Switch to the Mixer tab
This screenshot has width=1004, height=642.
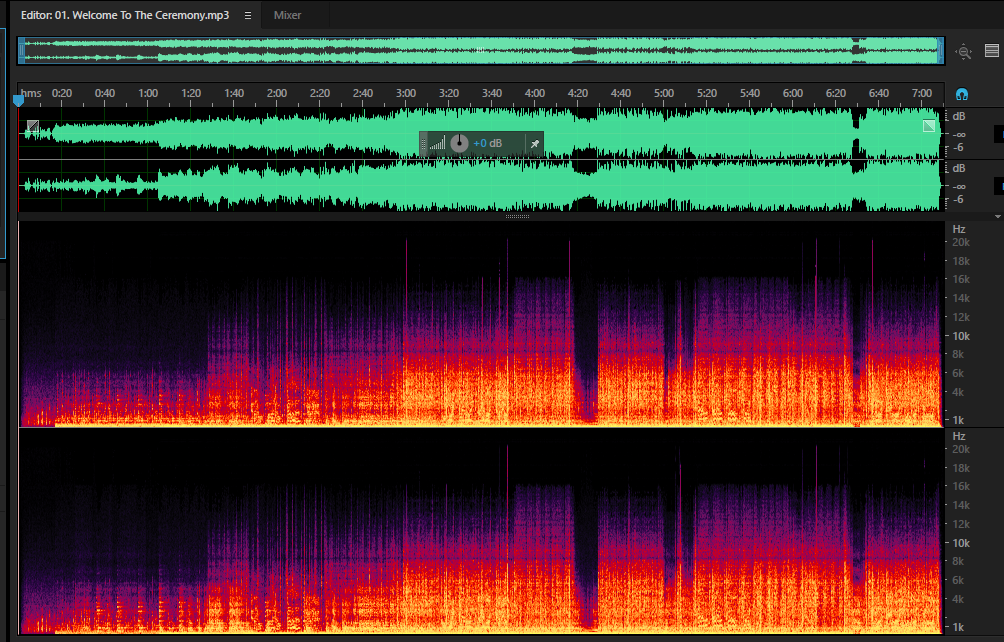click(287, 15)
